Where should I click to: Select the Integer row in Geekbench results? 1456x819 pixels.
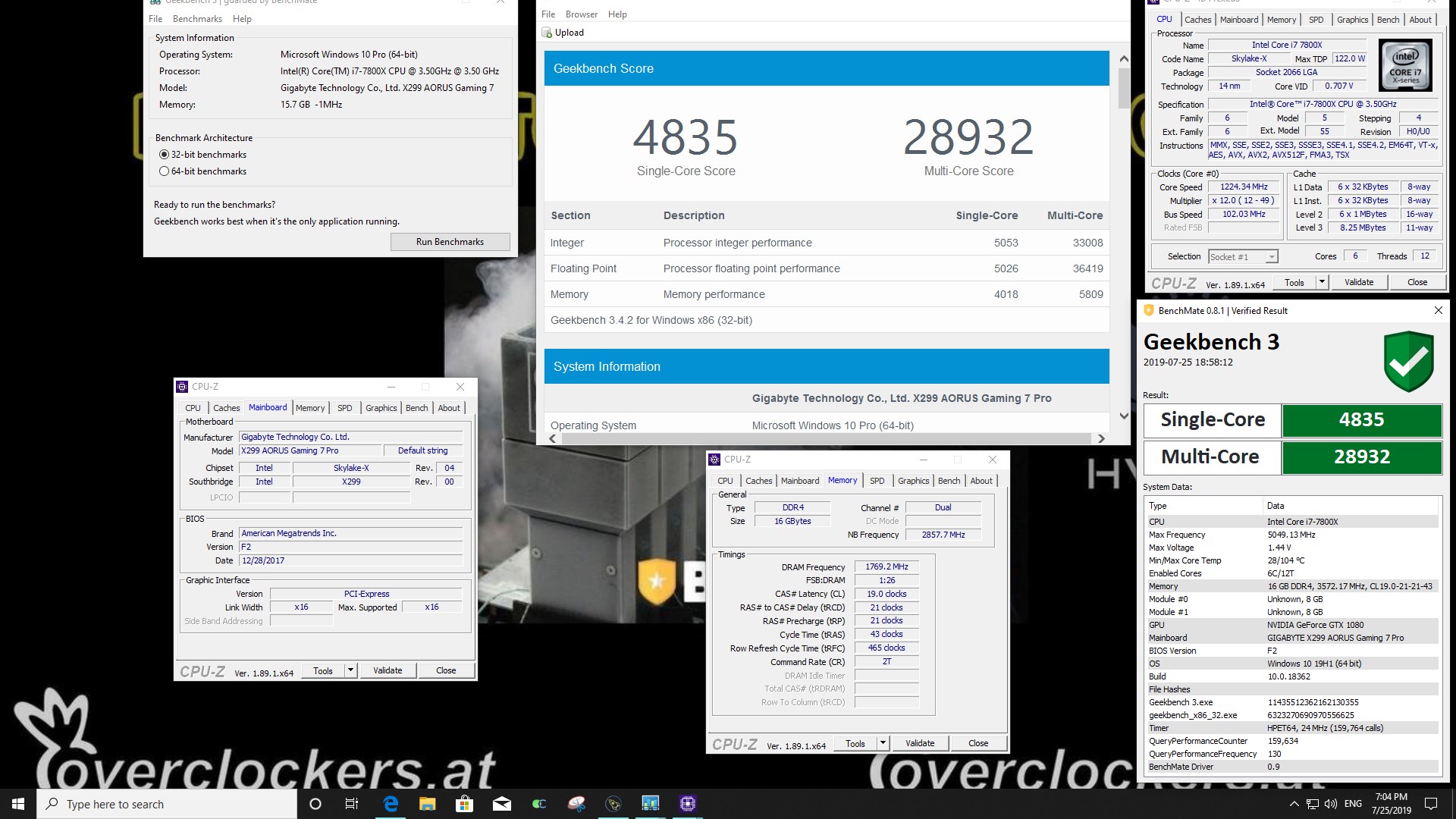[827, 243]
